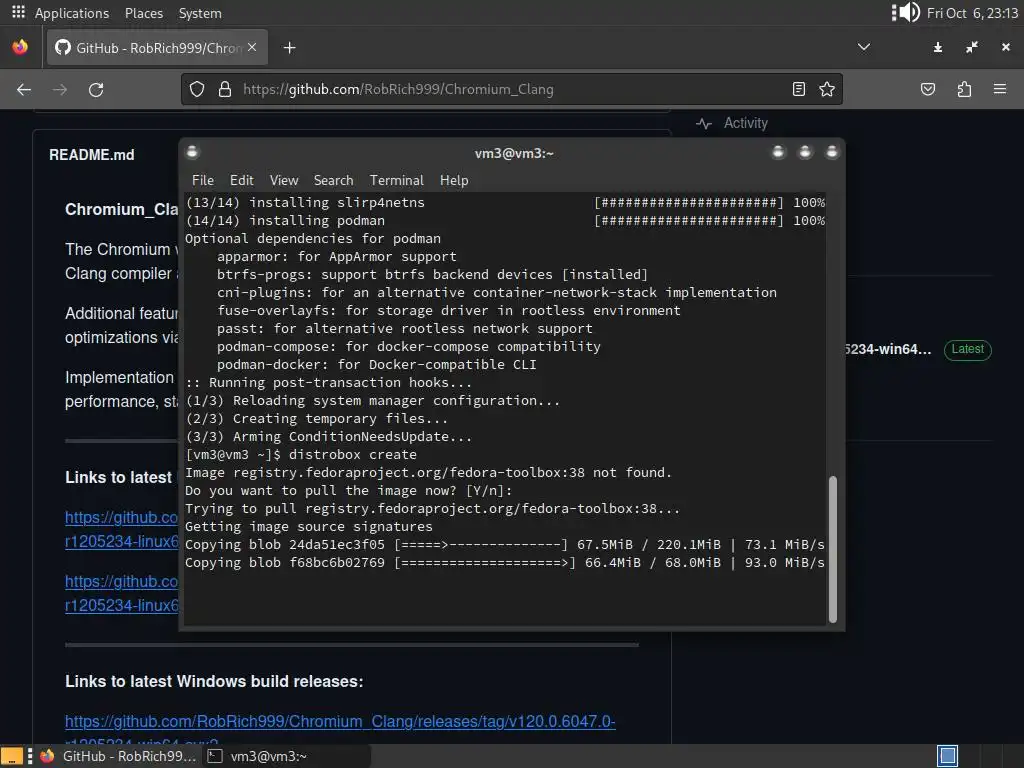Screen dimensions: 1024x768
Task: Go back to previous page
Action: [x=24, y=89]
